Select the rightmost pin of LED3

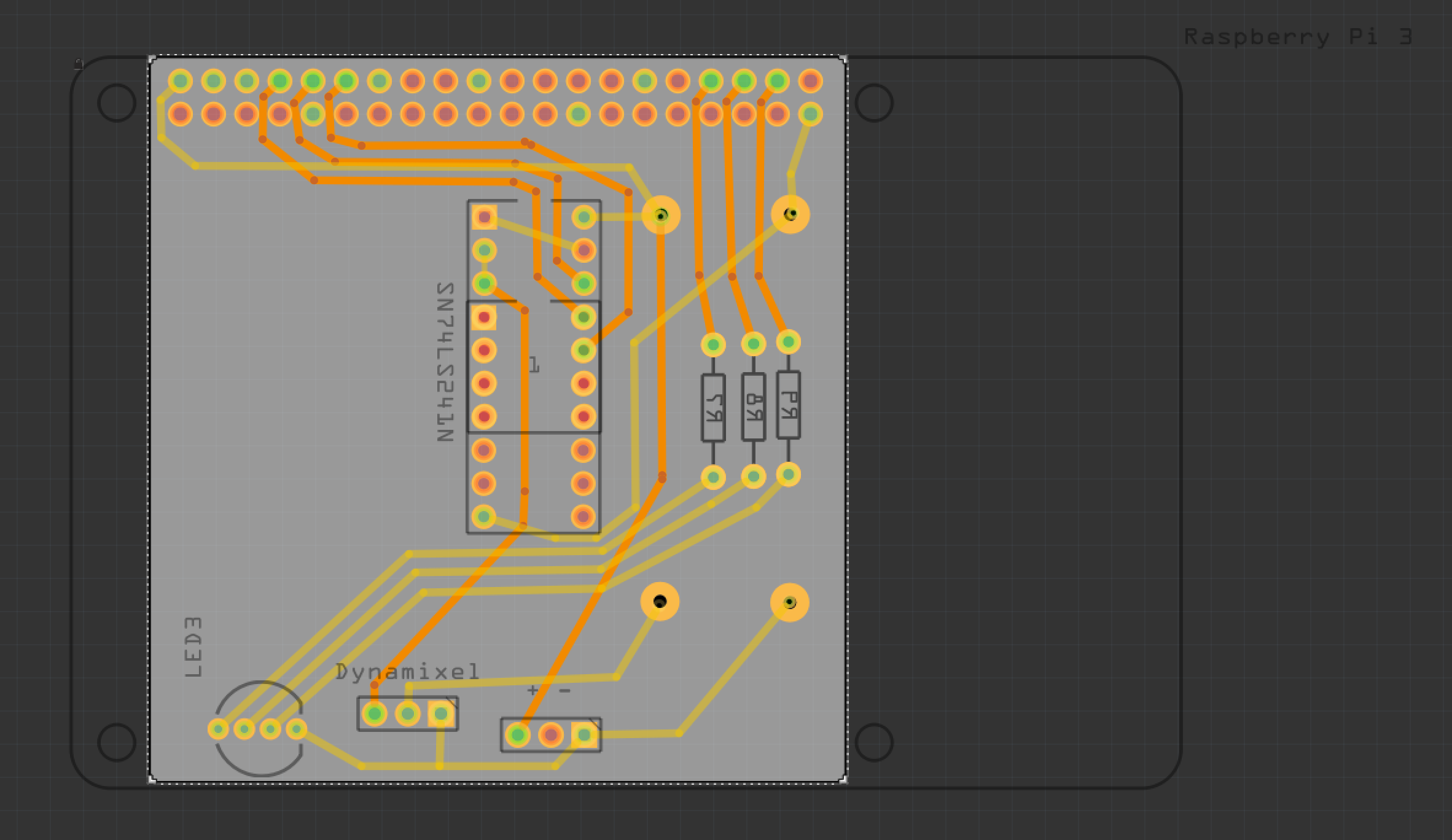(x=297, y=729)
